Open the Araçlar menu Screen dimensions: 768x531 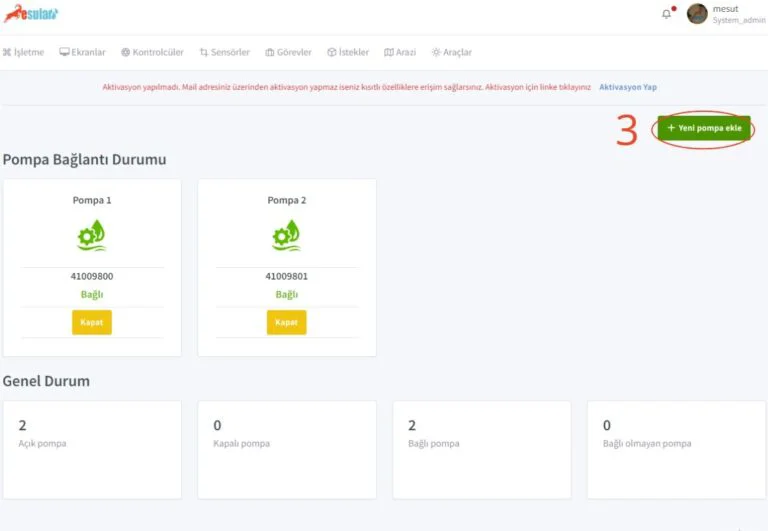451,52
